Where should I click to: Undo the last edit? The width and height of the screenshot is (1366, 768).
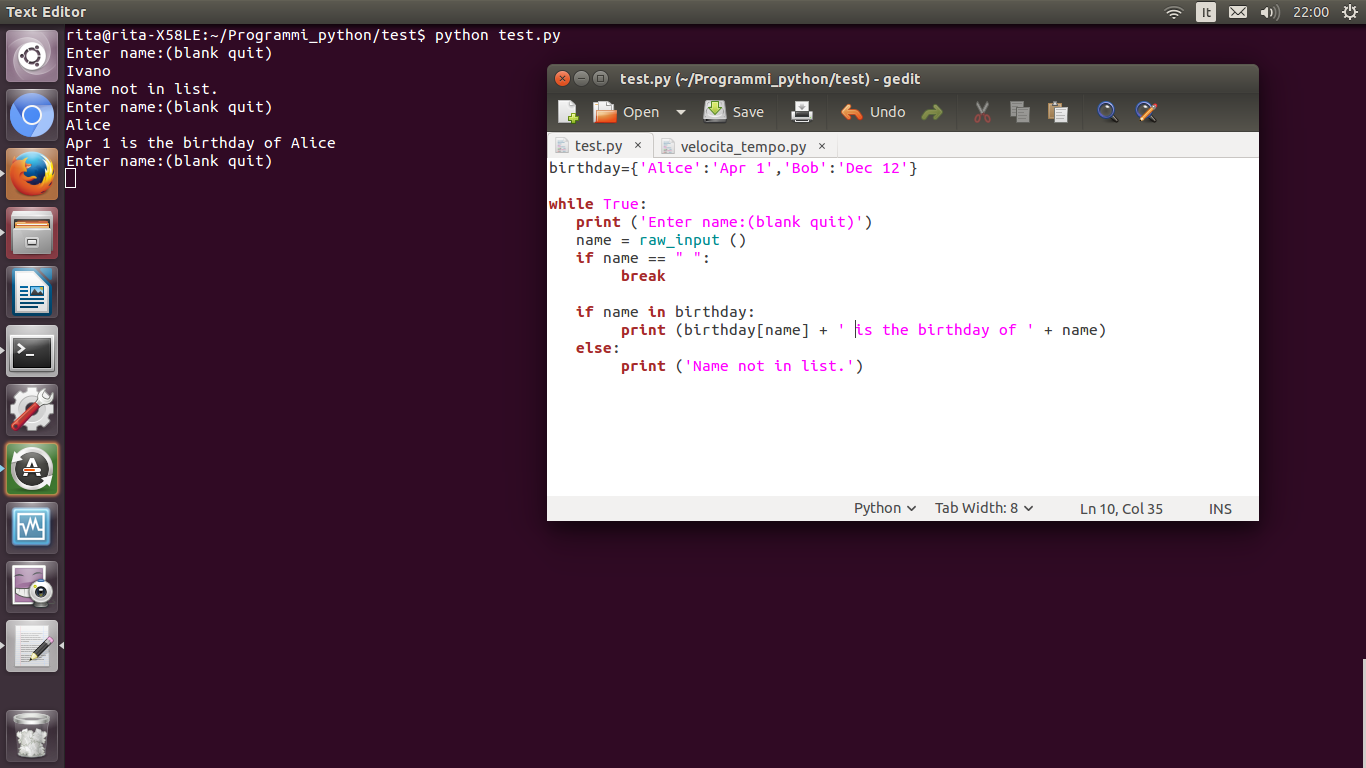pos(873,112)
